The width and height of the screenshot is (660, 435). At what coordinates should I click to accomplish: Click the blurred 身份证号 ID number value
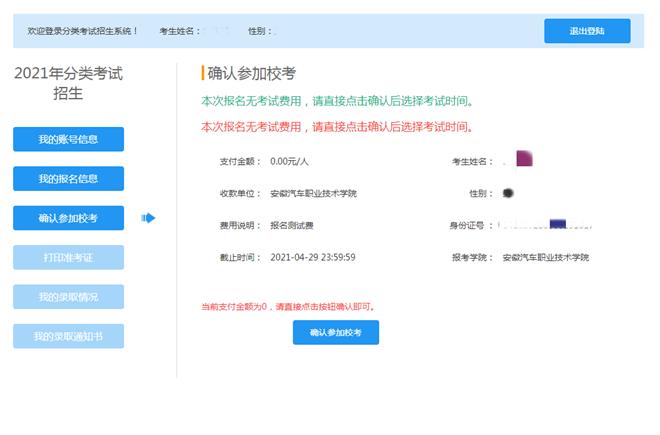click(546, 225)
